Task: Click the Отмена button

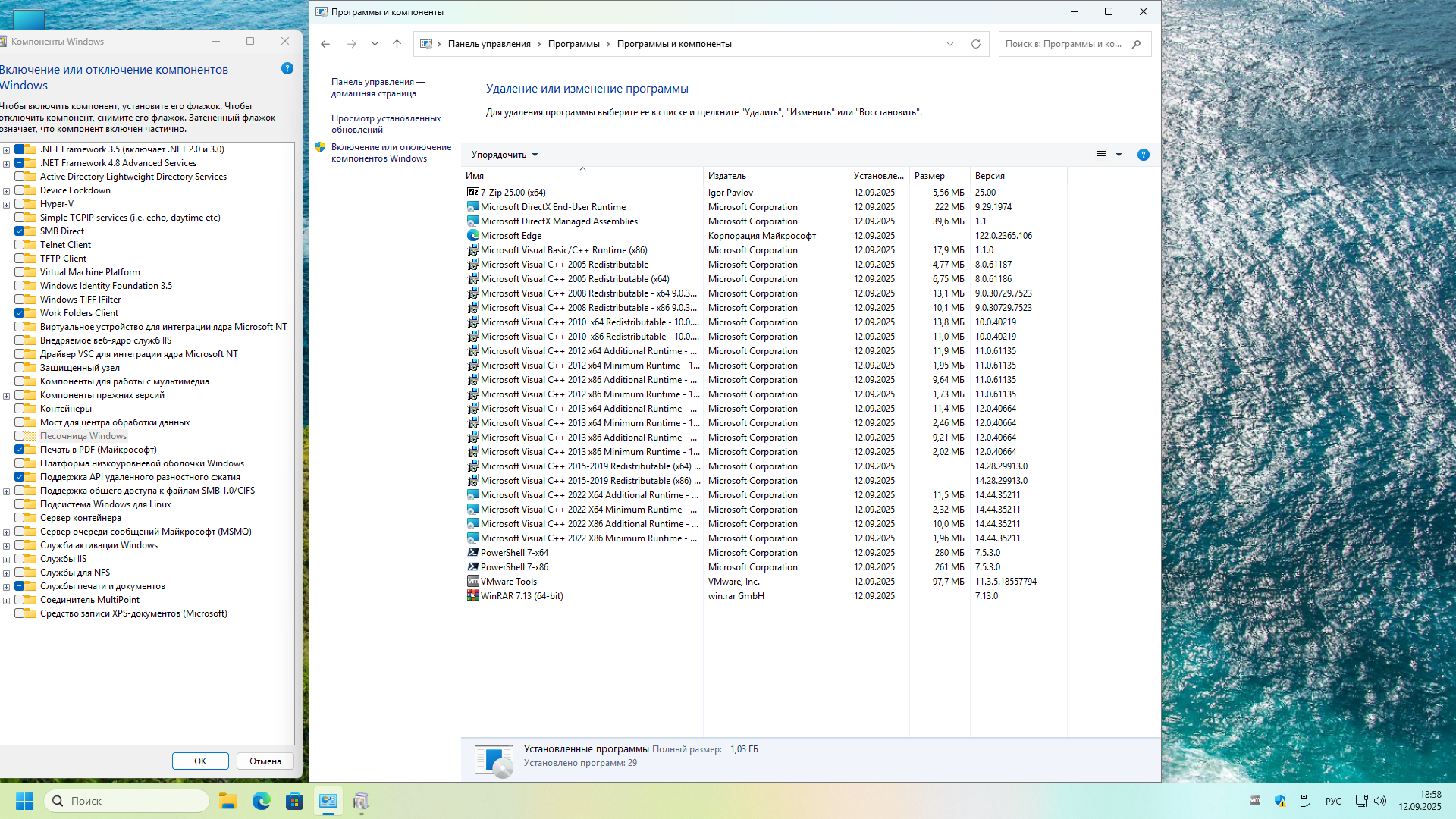Action: [265, 761]
